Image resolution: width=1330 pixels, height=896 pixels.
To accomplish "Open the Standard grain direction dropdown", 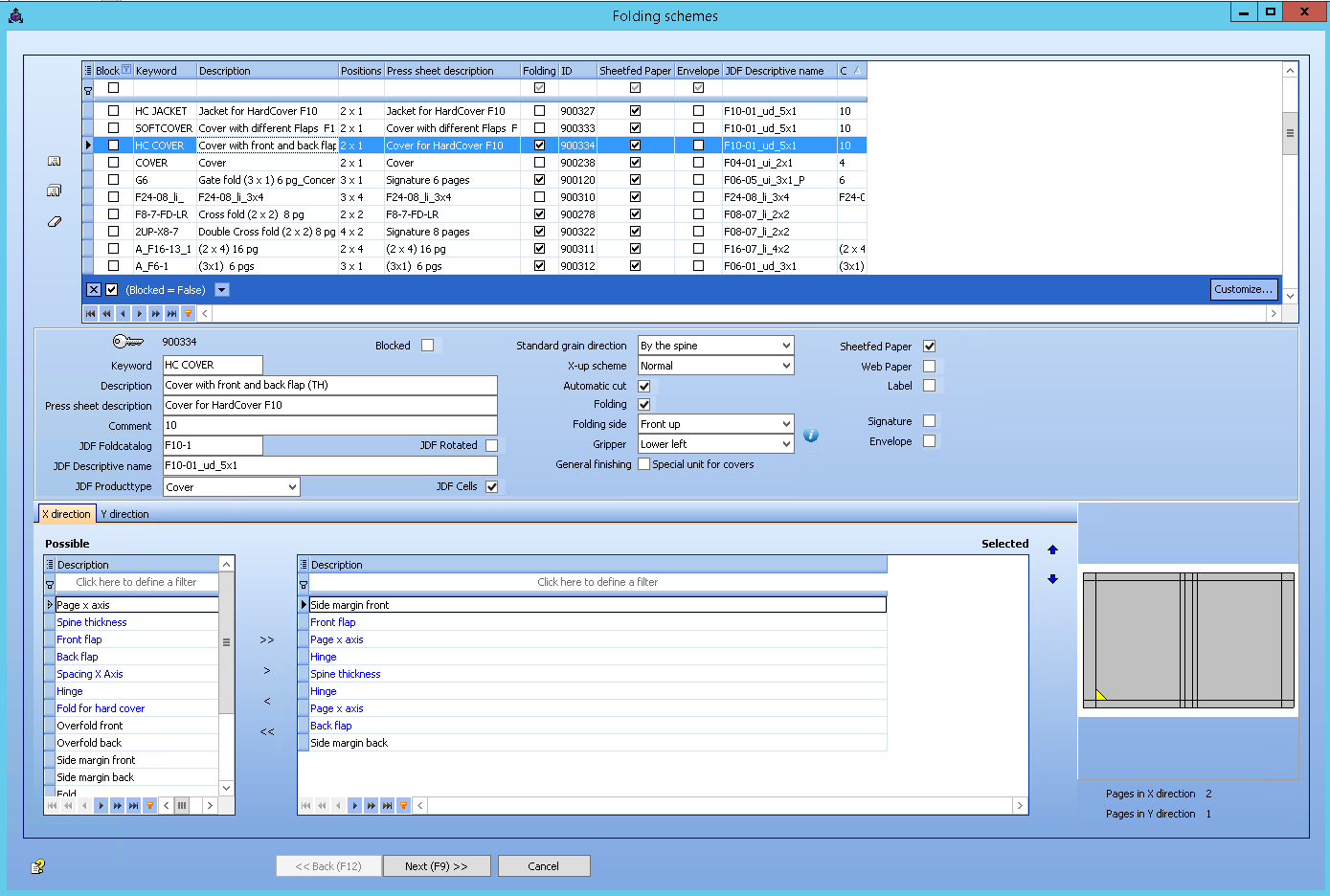I will pos(786,346).
